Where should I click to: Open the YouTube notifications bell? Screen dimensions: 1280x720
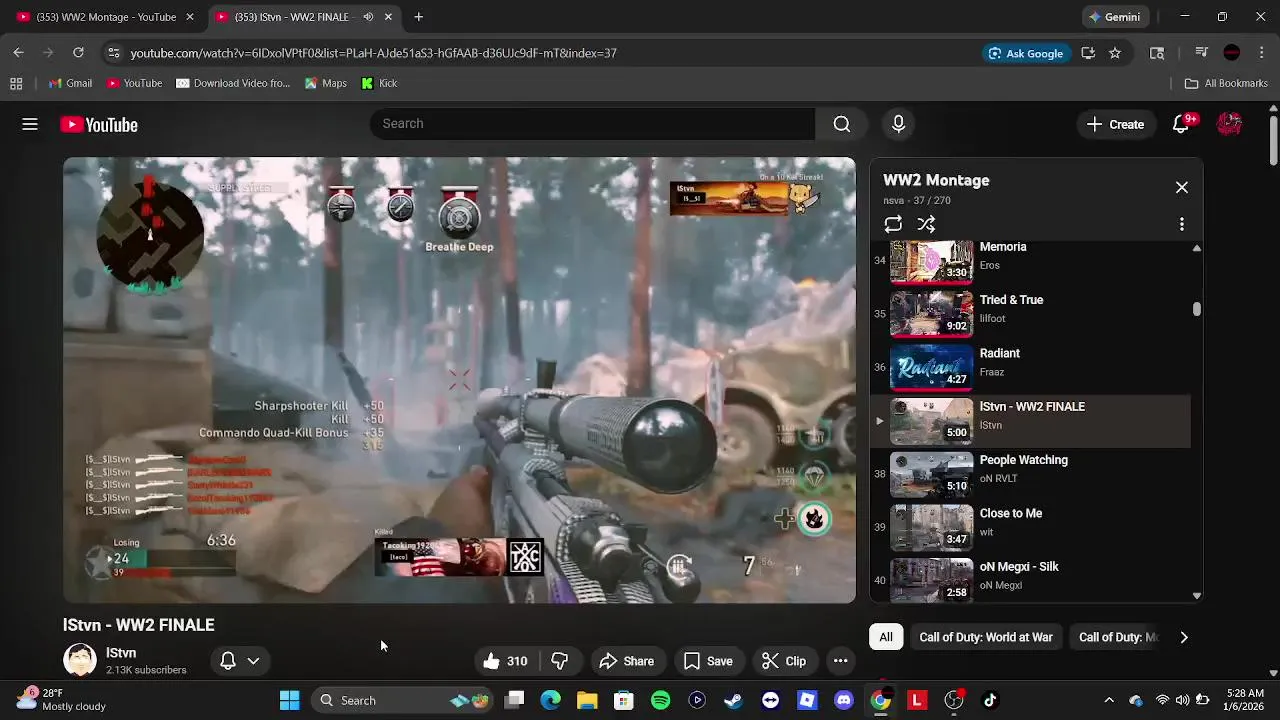(1181, 124)
